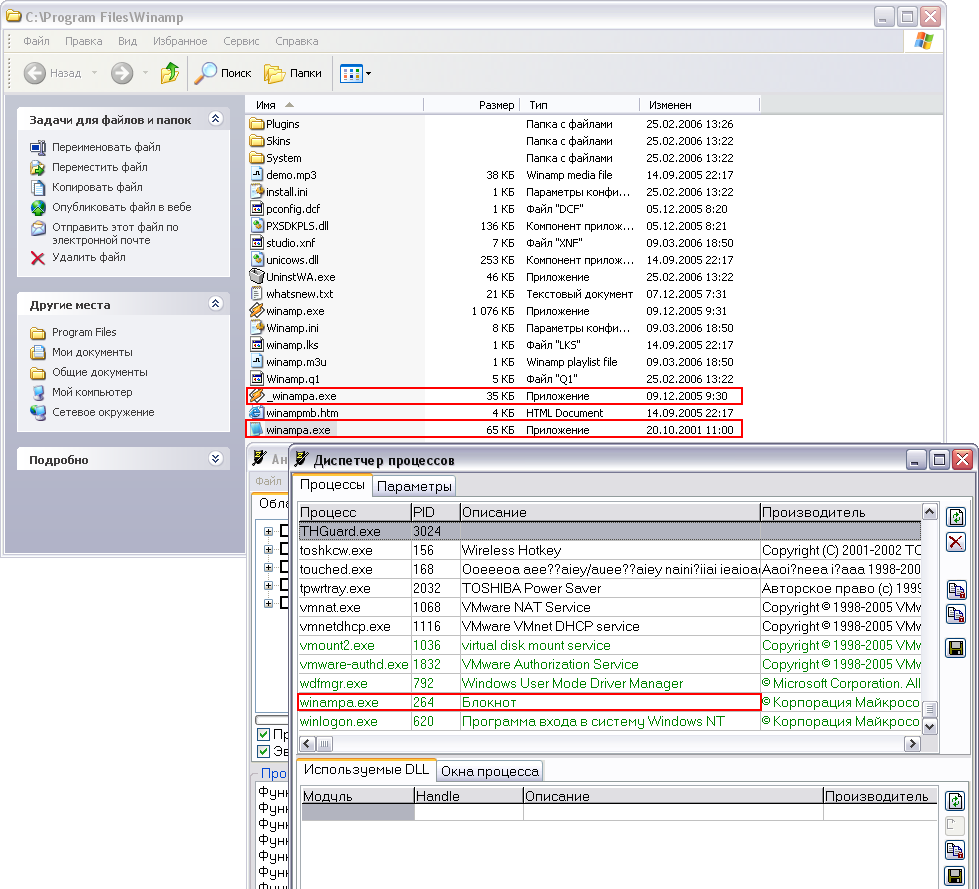Image resolution: width=979 pixels, height=889 pixels.
Task: Collapse Другие места panel
Action: coord(215,304)
